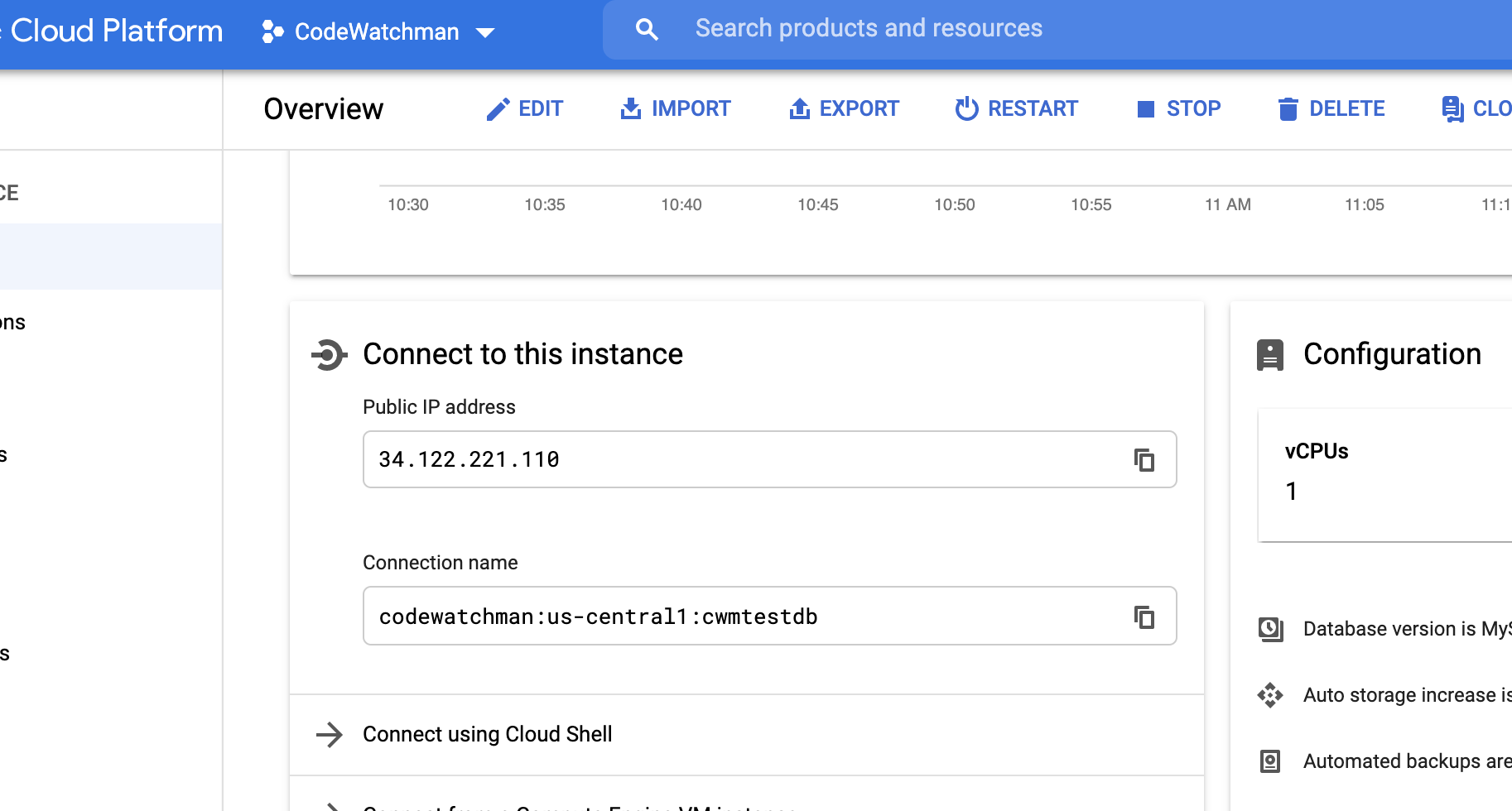Click the import download-arrow icon
Screen dimensions: 1512x811
[631, 108]
